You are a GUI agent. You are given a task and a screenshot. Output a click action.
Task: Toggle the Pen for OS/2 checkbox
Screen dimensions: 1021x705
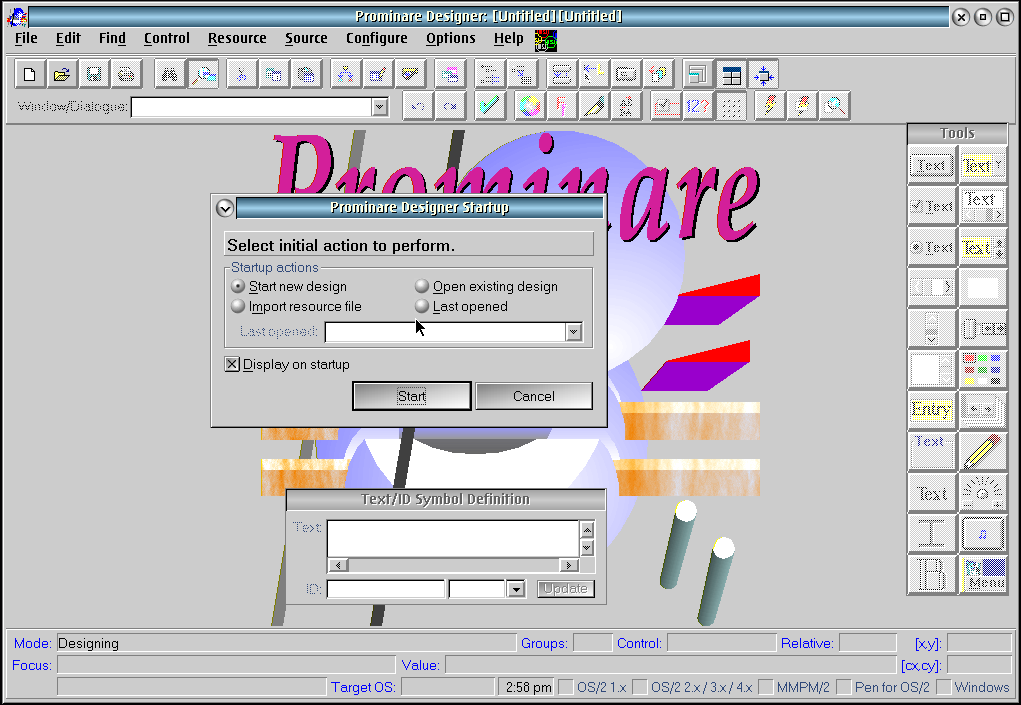(x=844, y=687)
